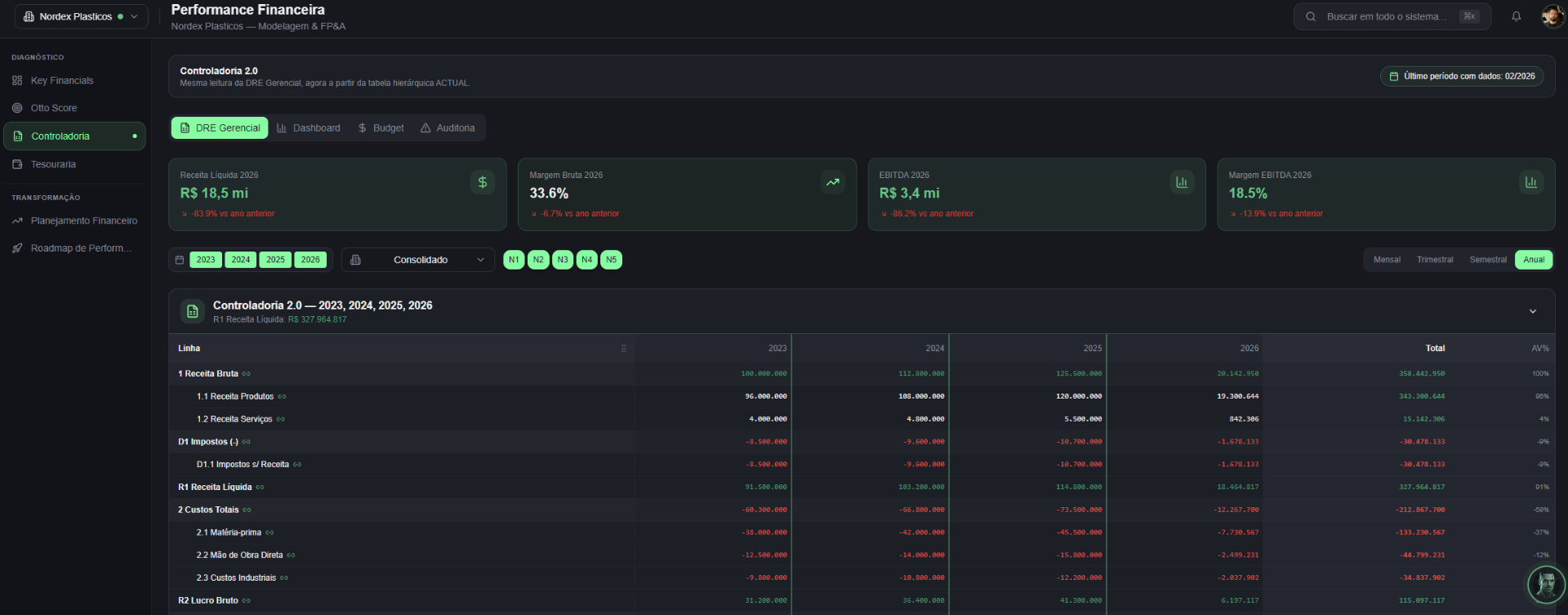Click the trend icon on Margem Bruta card
Image resolution: width=1568 pixels, height=615 pixels.
point(832,182)
